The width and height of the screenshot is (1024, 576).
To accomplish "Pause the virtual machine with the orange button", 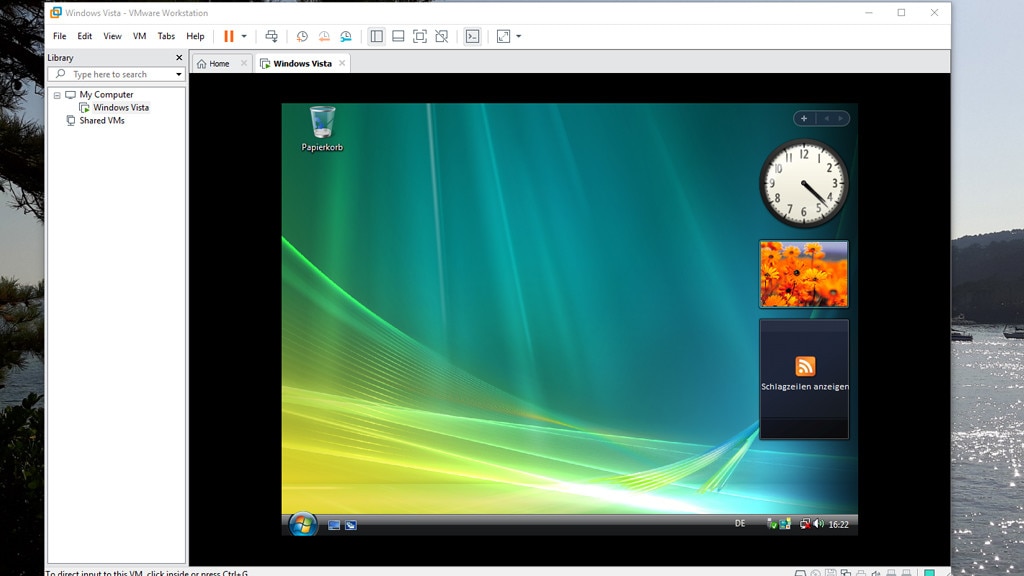I will click(x=229, y=37).
